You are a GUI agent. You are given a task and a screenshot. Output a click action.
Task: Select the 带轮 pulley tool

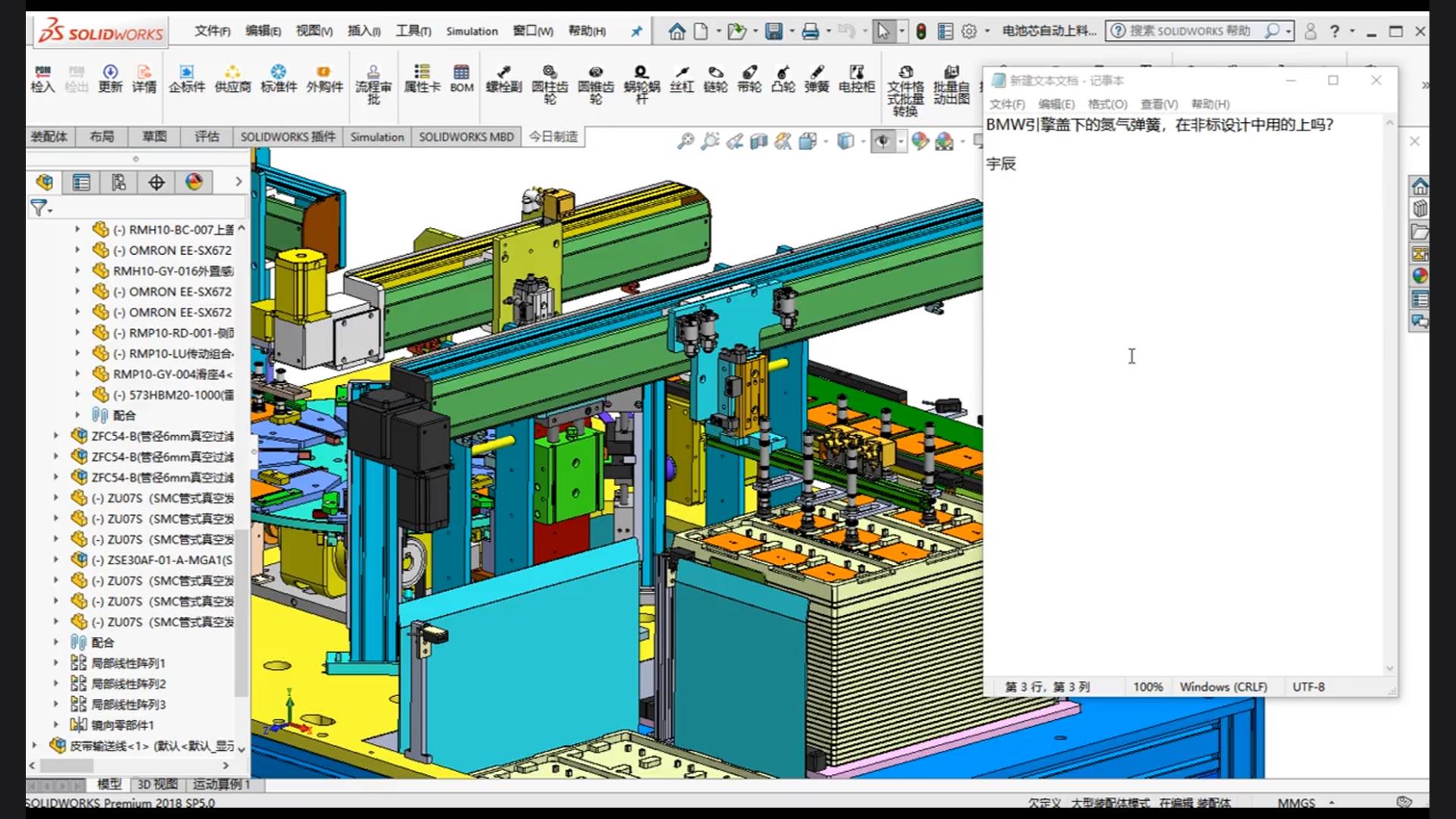click(749, 79)
